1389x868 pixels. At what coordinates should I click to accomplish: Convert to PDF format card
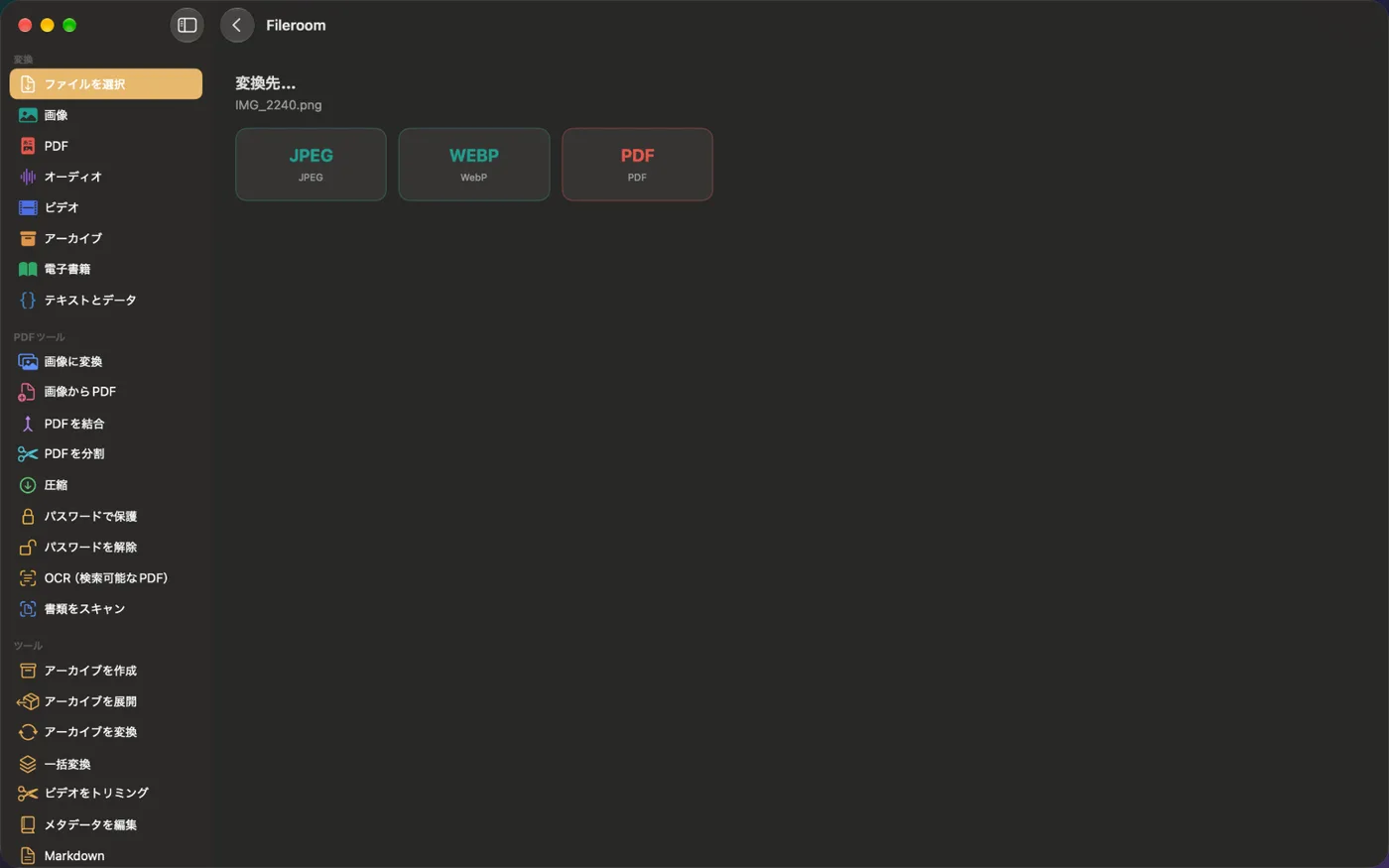click(637, 165)
